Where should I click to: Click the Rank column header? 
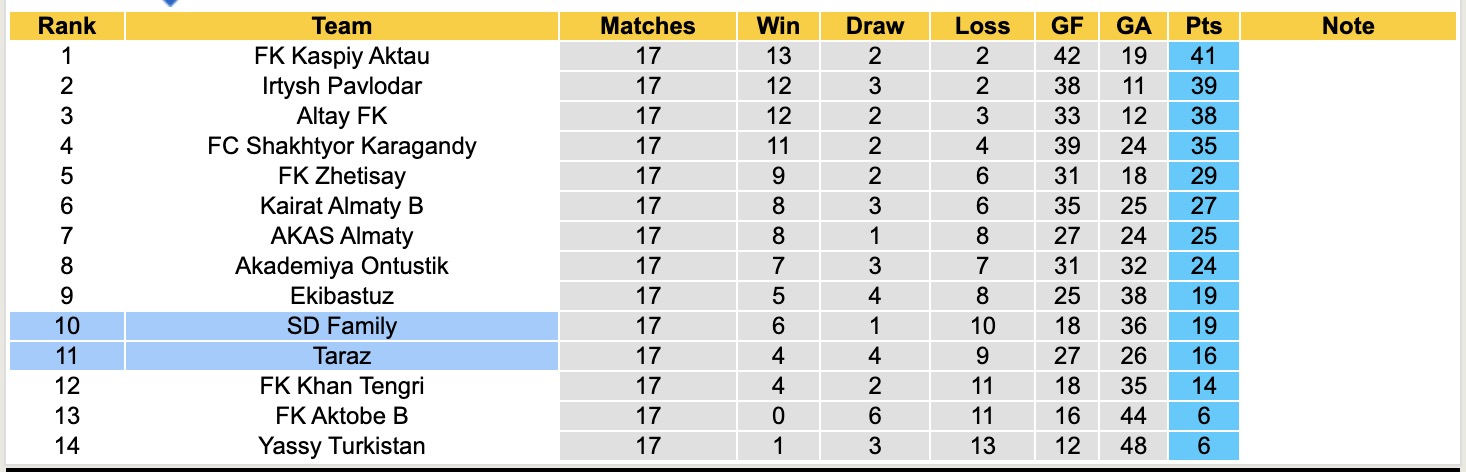tap(67, 26)
